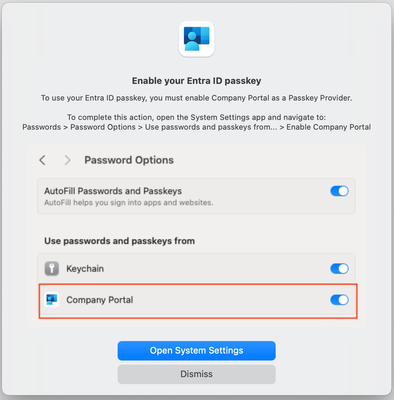The width and height of the screenshot is (394, 400).
Task: Go back with the left chevron
Action: (42, 160)
